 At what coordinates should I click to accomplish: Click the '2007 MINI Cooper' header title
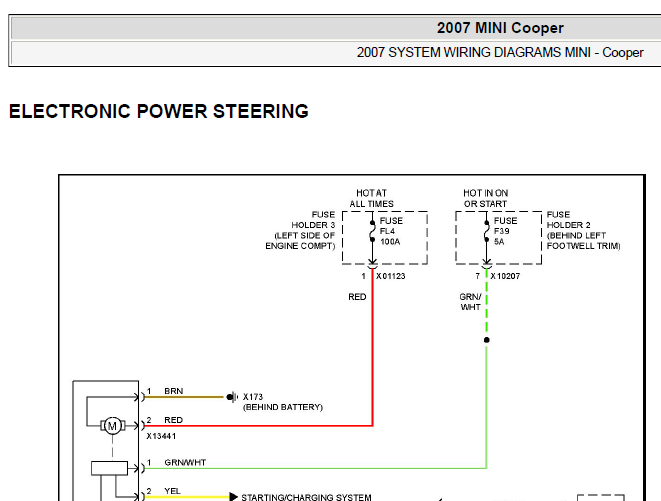pyautogui.click(x=500, y=28)
